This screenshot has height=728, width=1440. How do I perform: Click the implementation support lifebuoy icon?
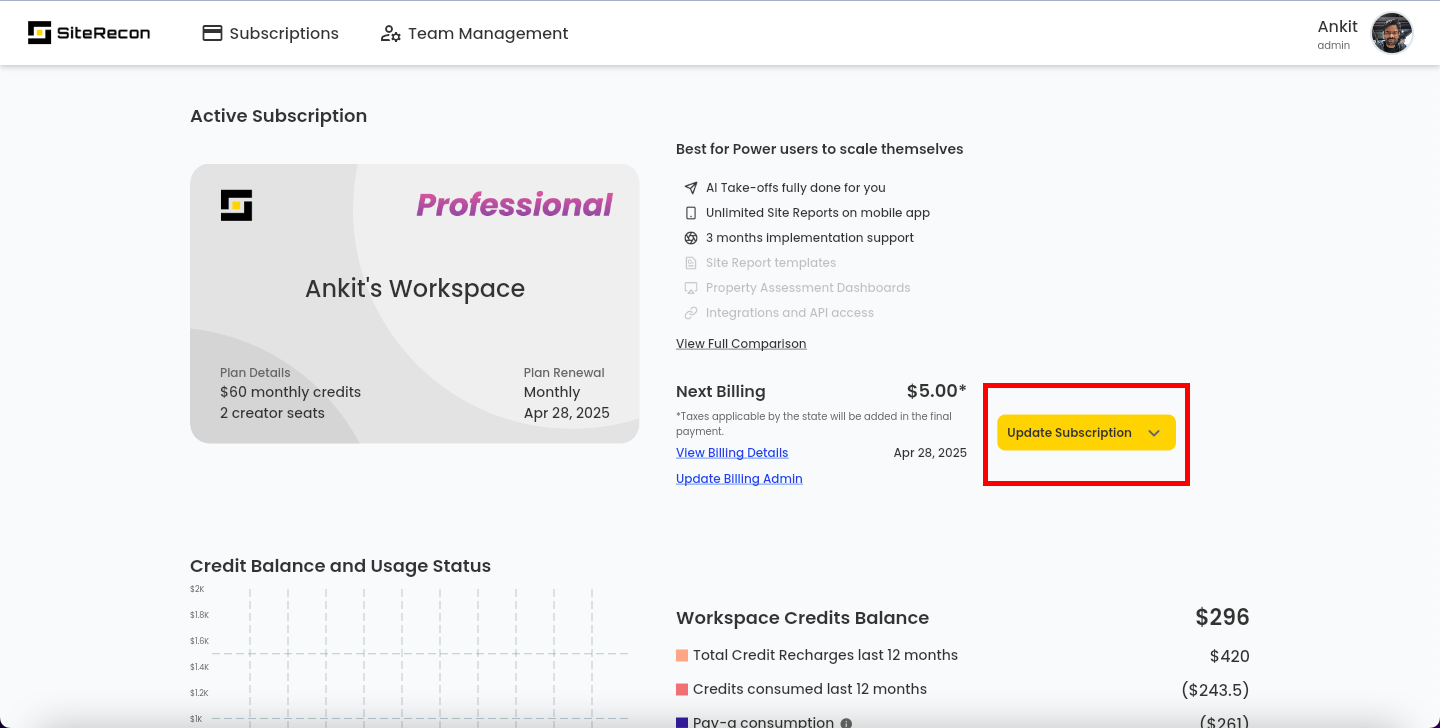pos(690,238)
